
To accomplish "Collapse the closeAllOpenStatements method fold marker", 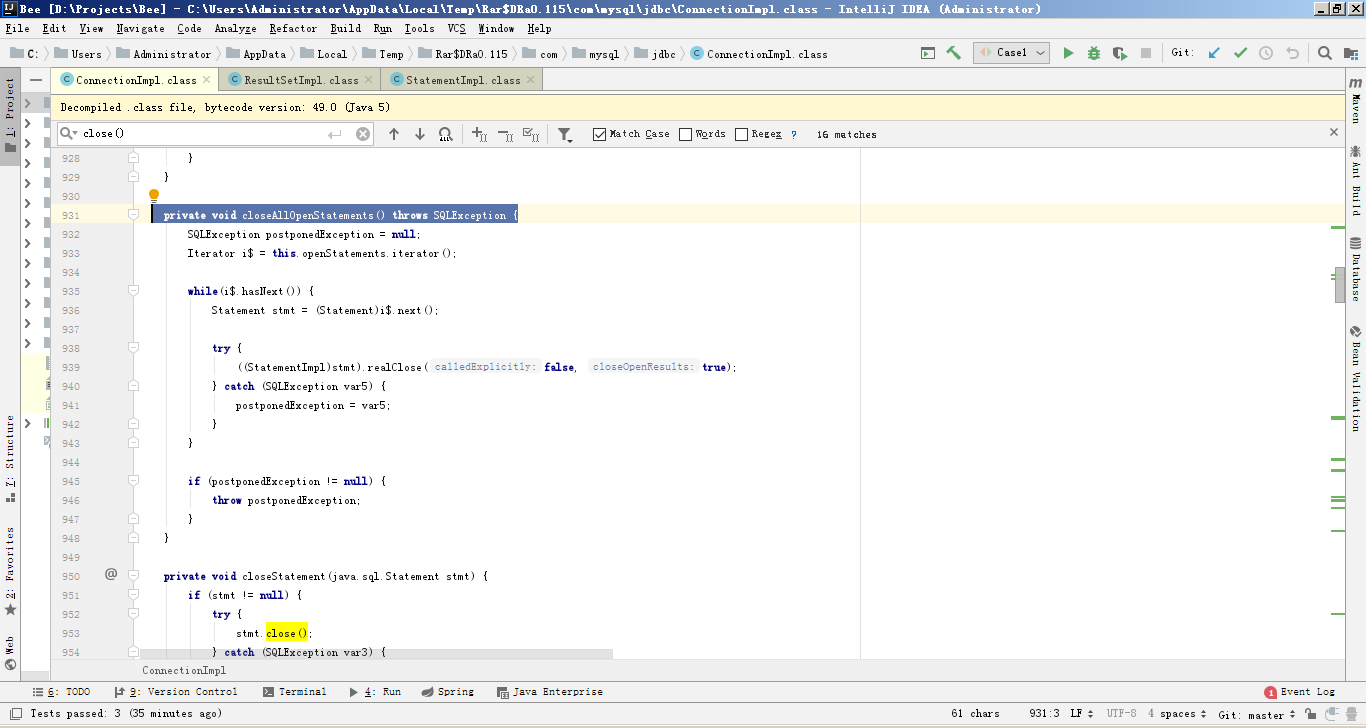I will pyautogui.click(x=133, y=215).
